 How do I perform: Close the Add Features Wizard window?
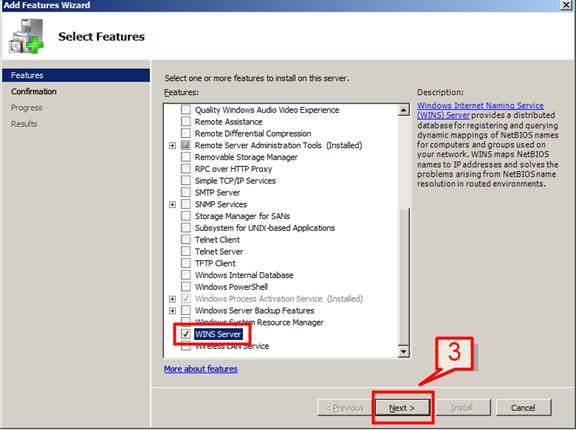(566, 5)
